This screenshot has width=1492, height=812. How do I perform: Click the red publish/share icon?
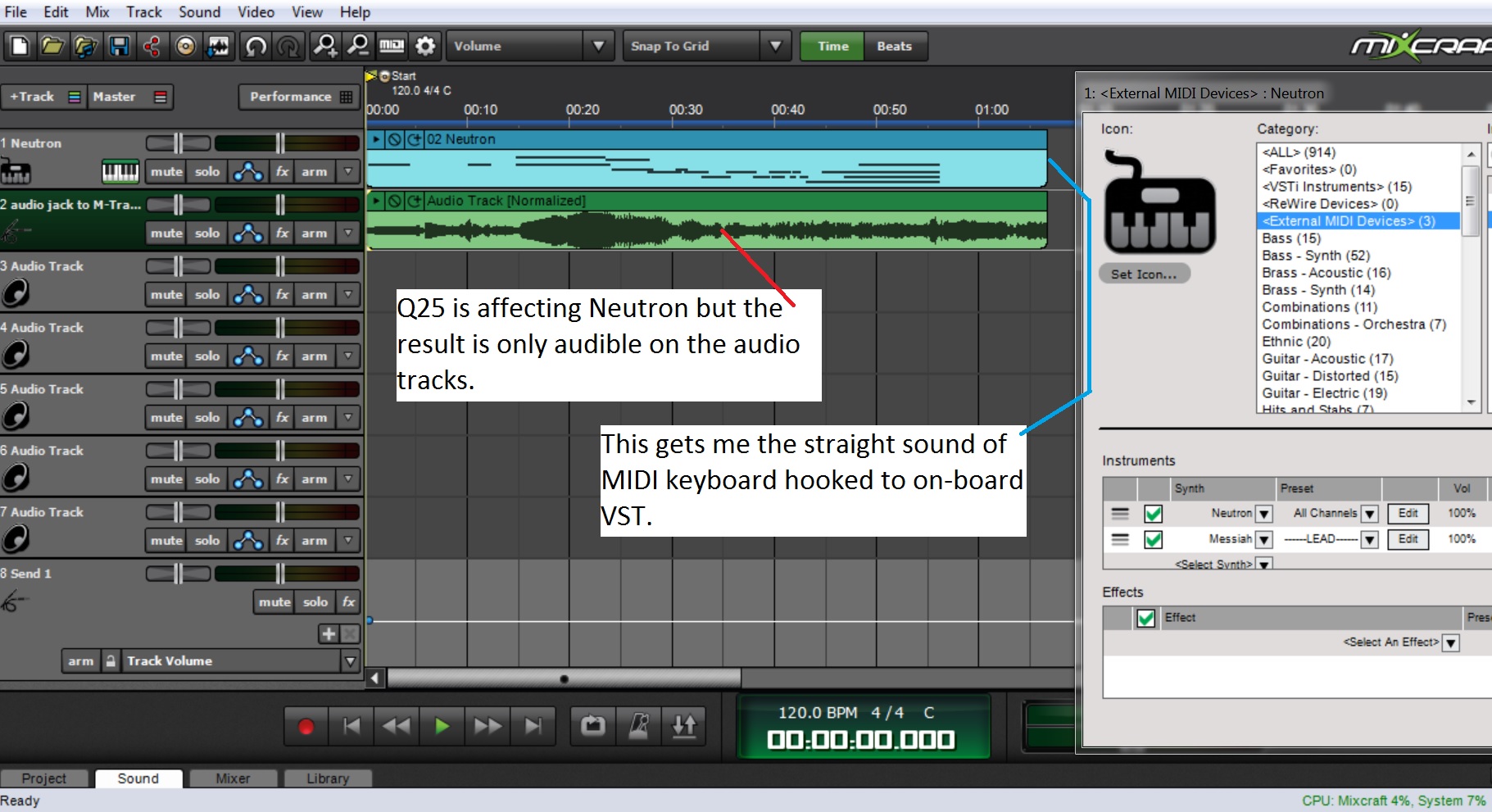tap(152, 46)
